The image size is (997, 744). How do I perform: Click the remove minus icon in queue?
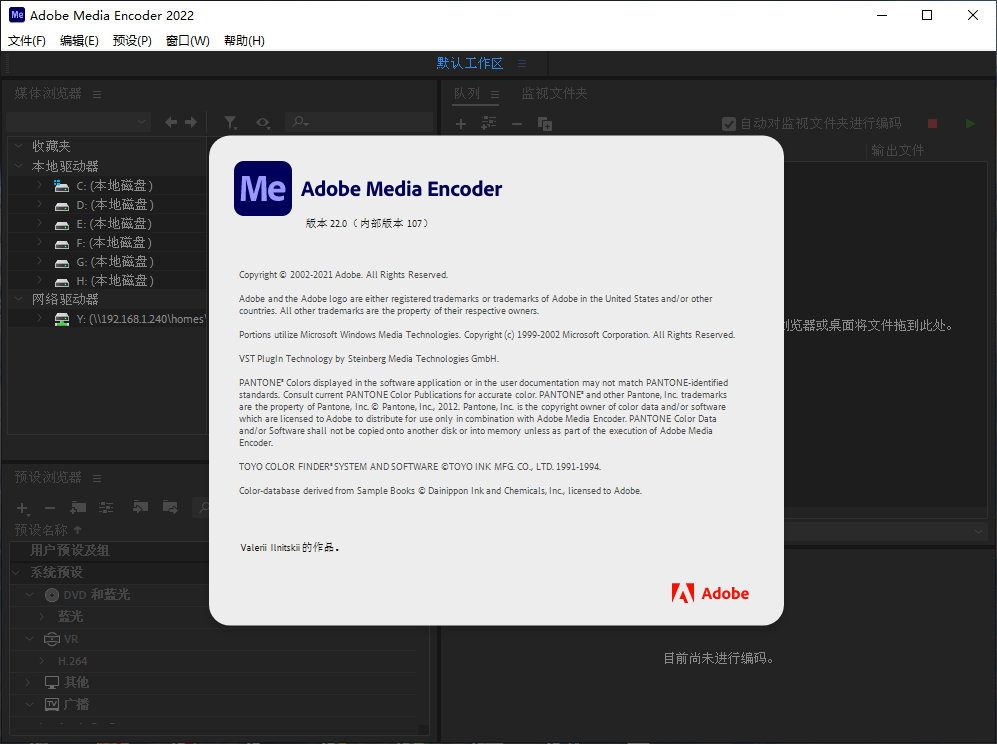(517, 124)
